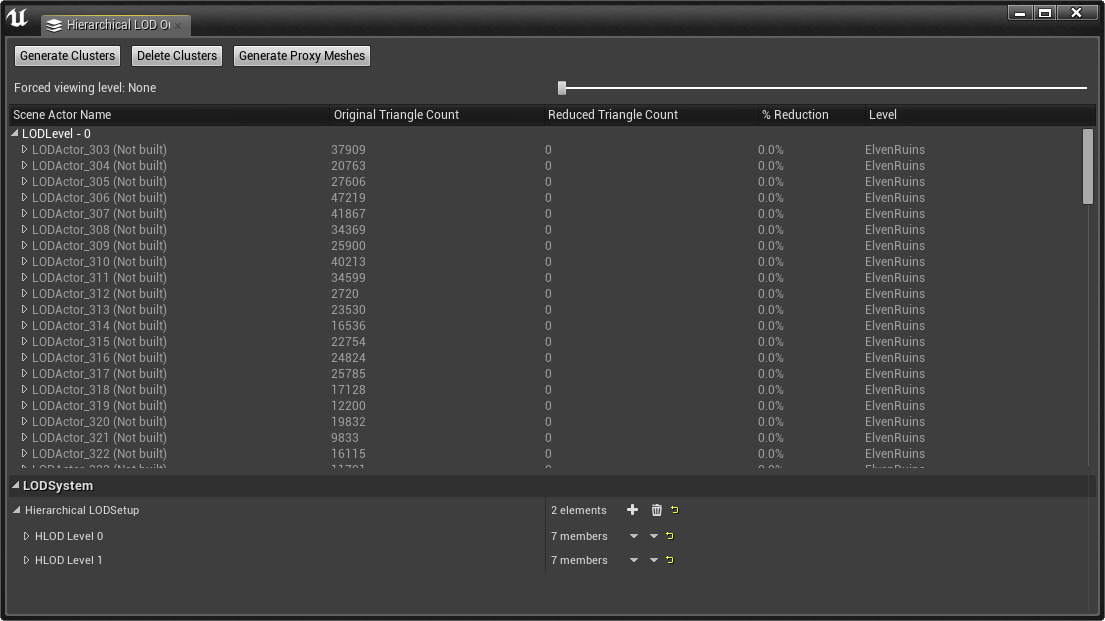Collapse the LODSystem section
The image size is (1105, 621).
[x=16, y=485]
